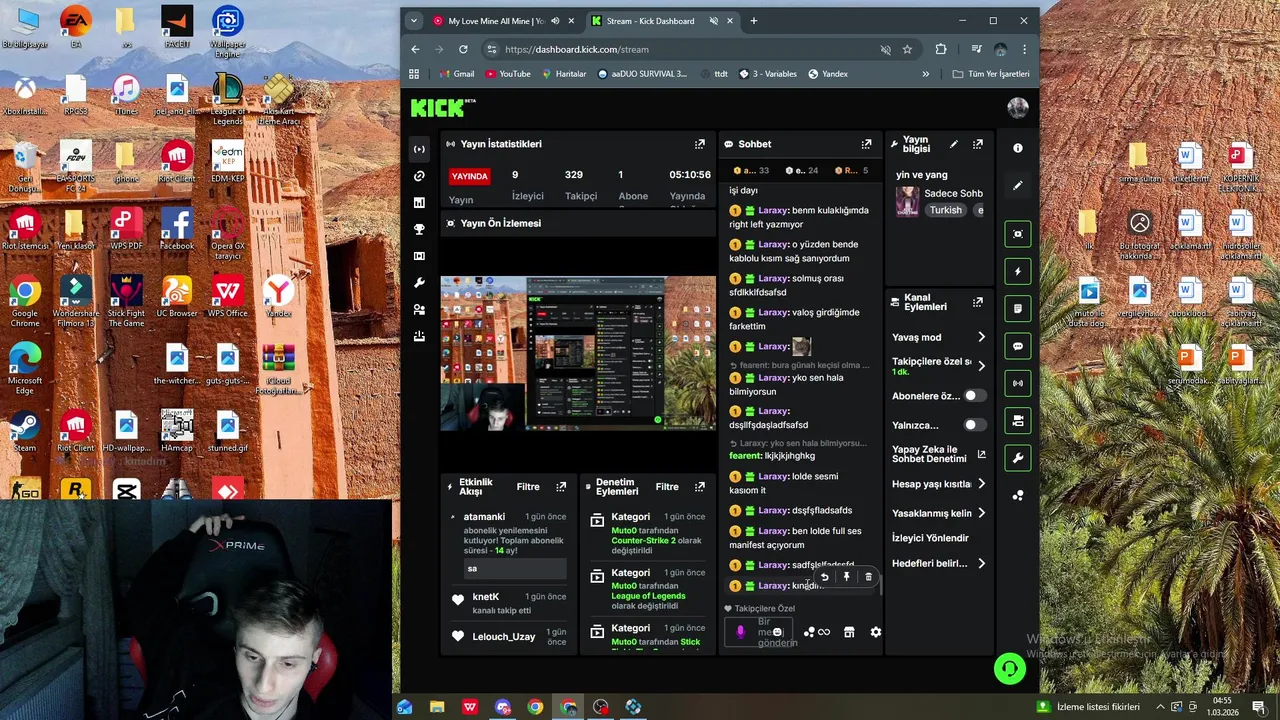
Task: Toggle the broadcast signal widget in right toolbar
Action: pyautogui.click(x=1018, y=383)
